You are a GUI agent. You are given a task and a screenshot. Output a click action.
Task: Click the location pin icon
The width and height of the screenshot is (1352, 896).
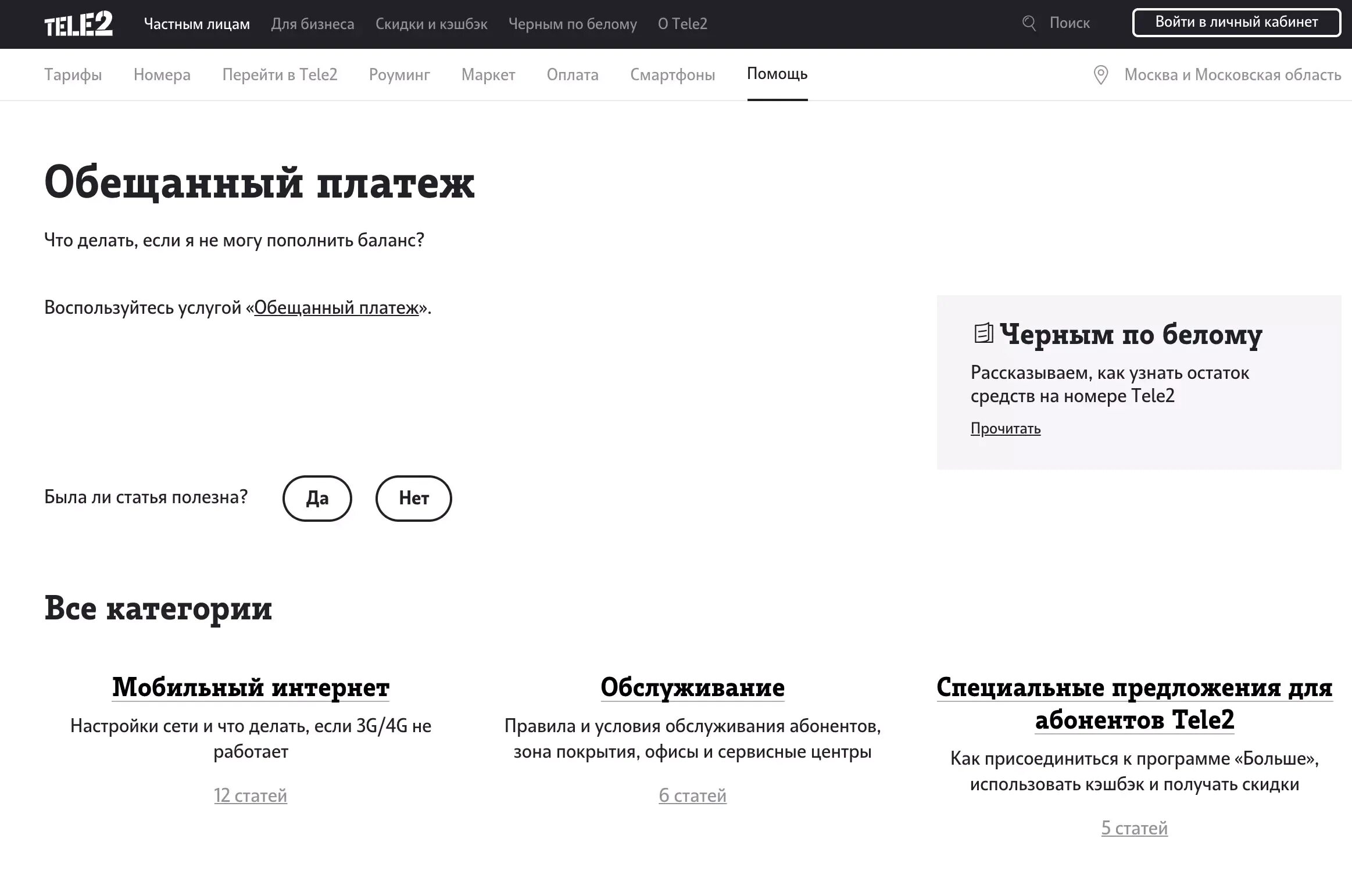[x=1100, y=75]
